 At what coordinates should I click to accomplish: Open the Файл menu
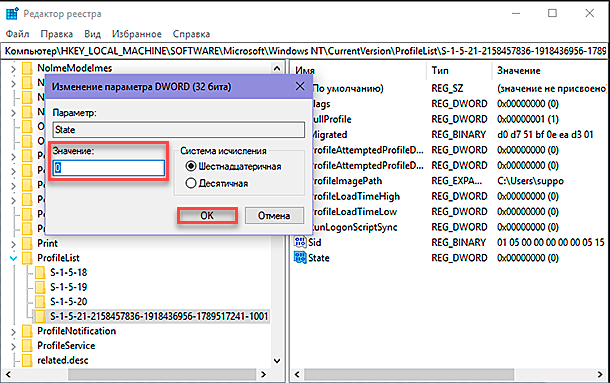17,34
